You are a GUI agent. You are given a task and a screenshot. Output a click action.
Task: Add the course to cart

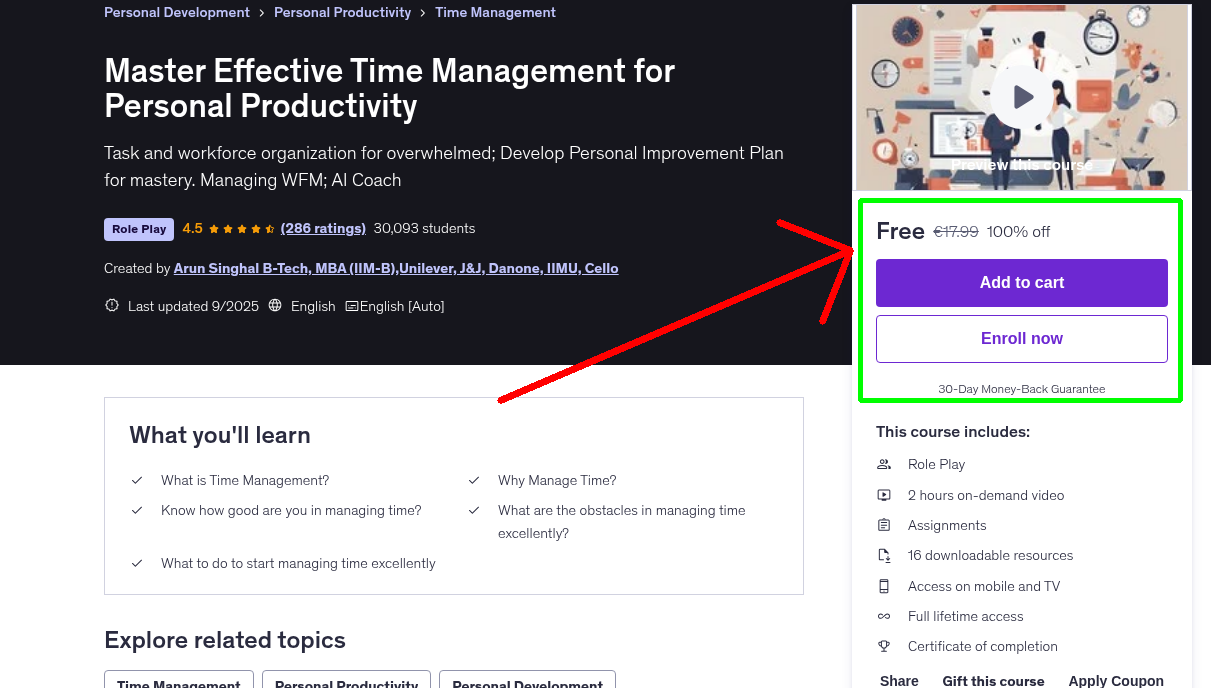click(1021, 282)
